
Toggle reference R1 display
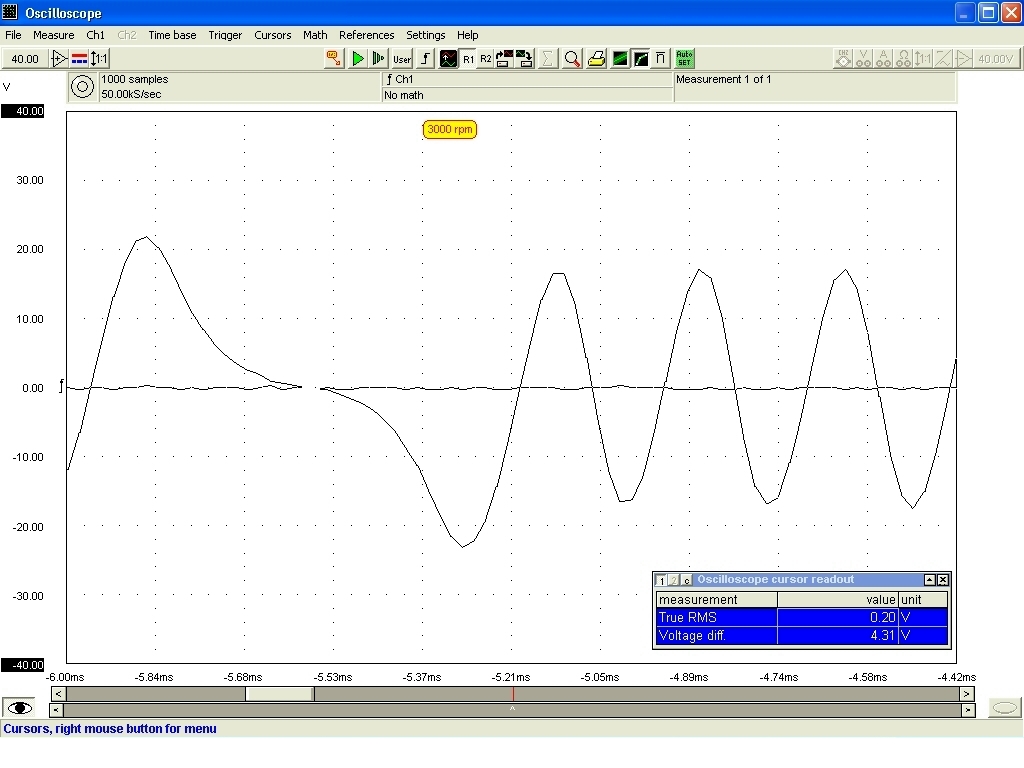tap(469, 59)
